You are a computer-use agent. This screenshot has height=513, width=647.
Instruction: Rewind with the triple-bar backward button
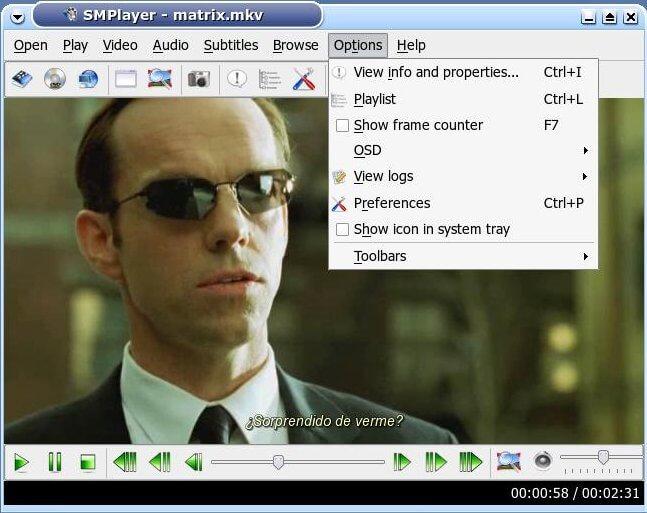(x=125, y=462)
